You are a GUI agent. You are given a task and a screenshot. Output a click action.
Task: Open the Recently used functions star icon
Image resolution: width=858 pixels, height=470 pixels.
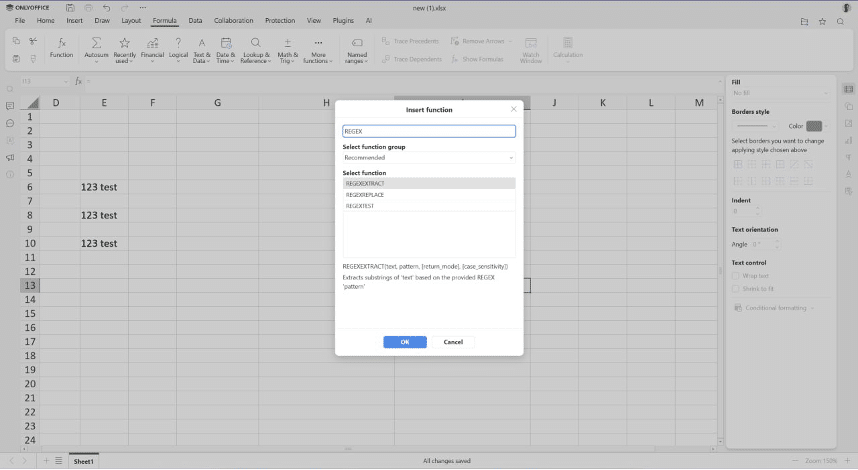(124, 43)
